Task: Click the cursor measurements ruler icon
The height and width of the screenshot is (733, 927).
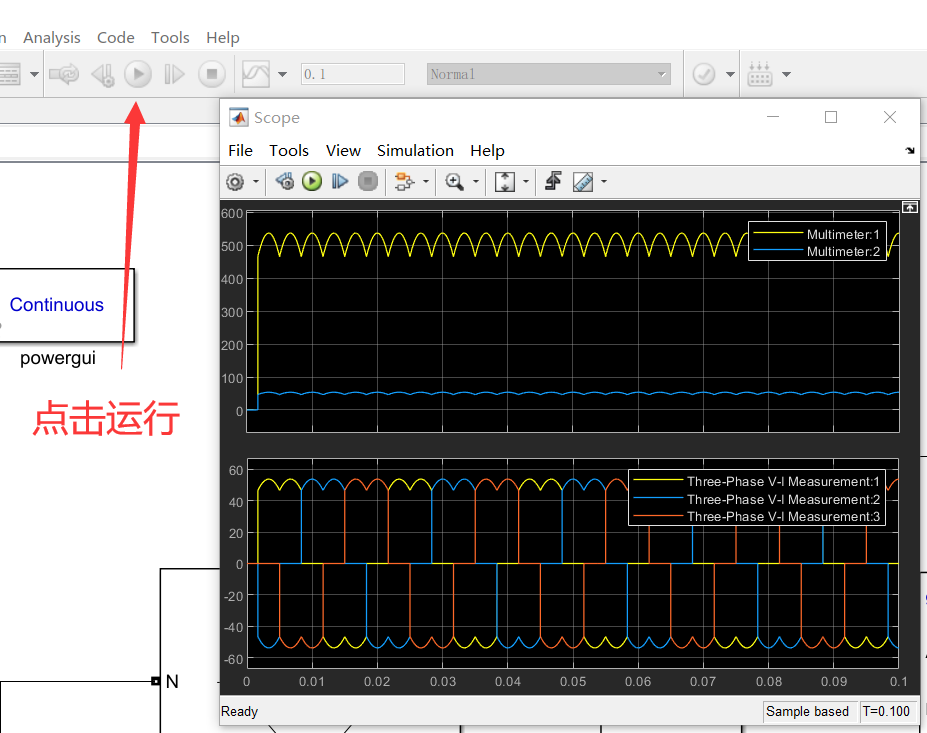Action: (x=583, y=182)
